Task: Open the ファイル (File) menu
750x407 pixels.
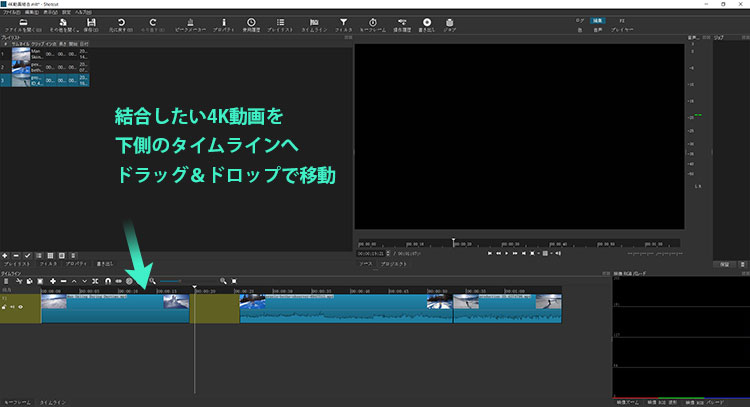Action: pos(11,12)
